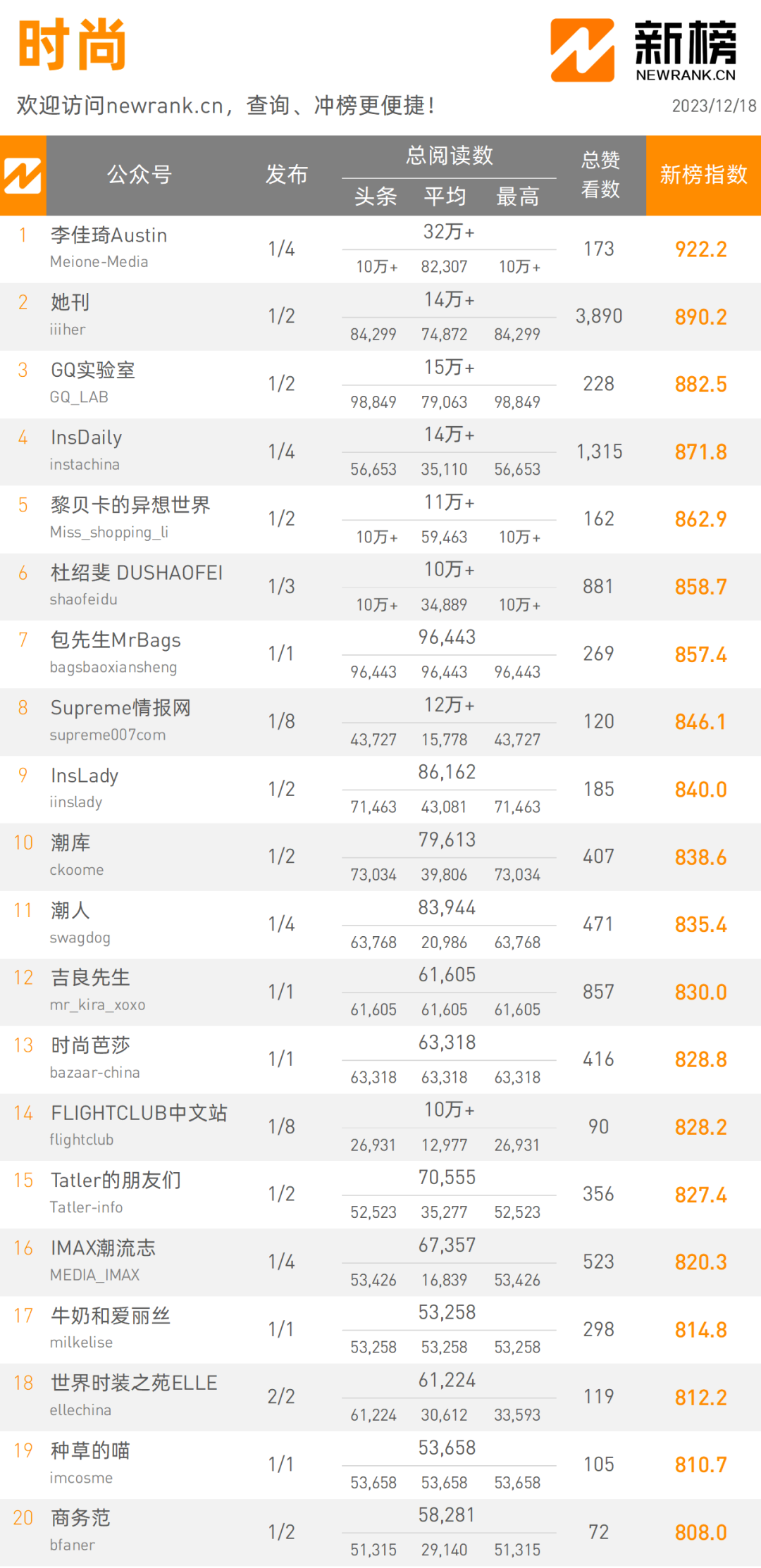
Task: Select the 总阅读数 column header
Action: 449,156
